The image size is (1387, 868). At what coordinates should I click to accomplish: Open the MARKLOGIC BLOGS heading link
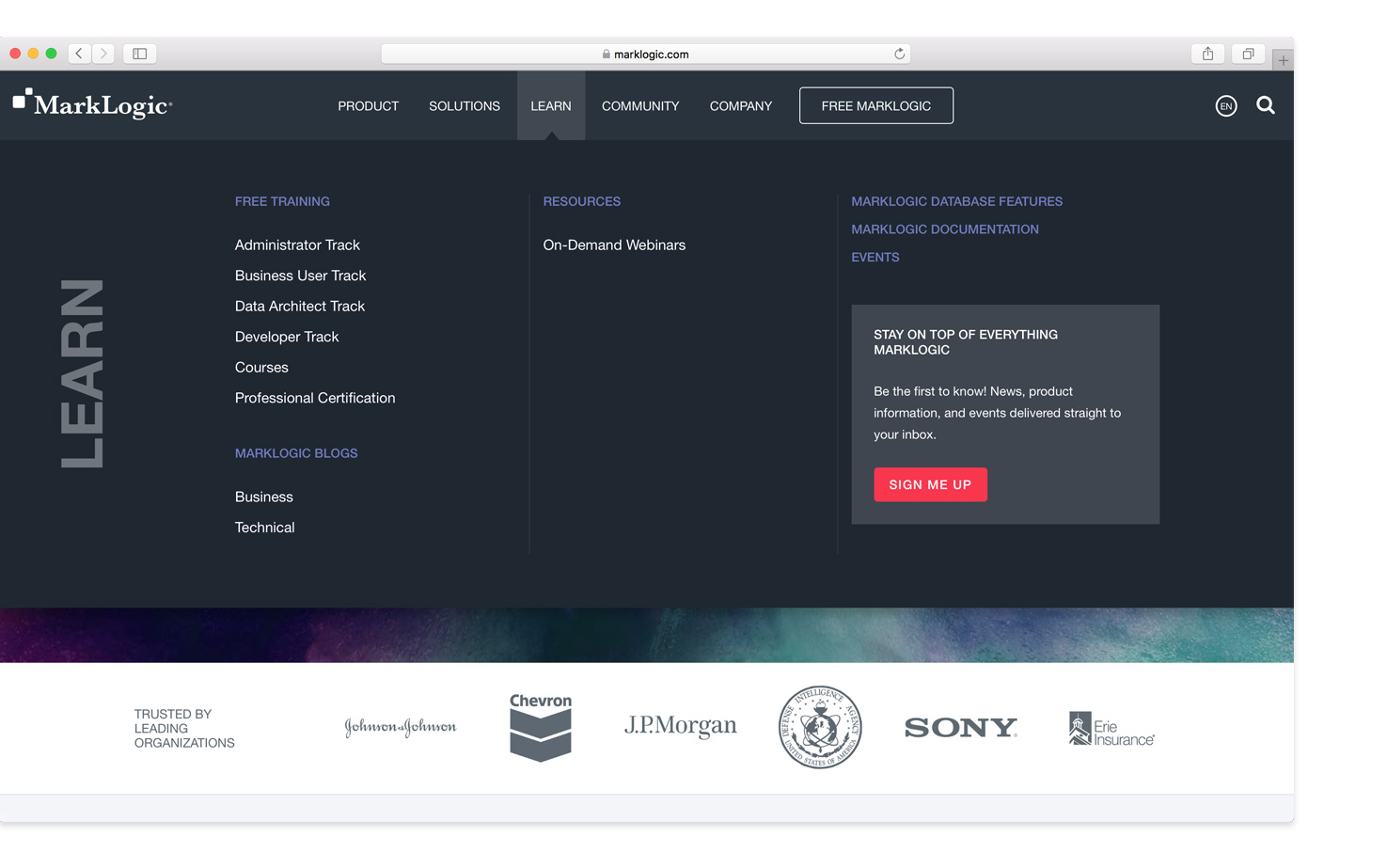tap(296, 453)
